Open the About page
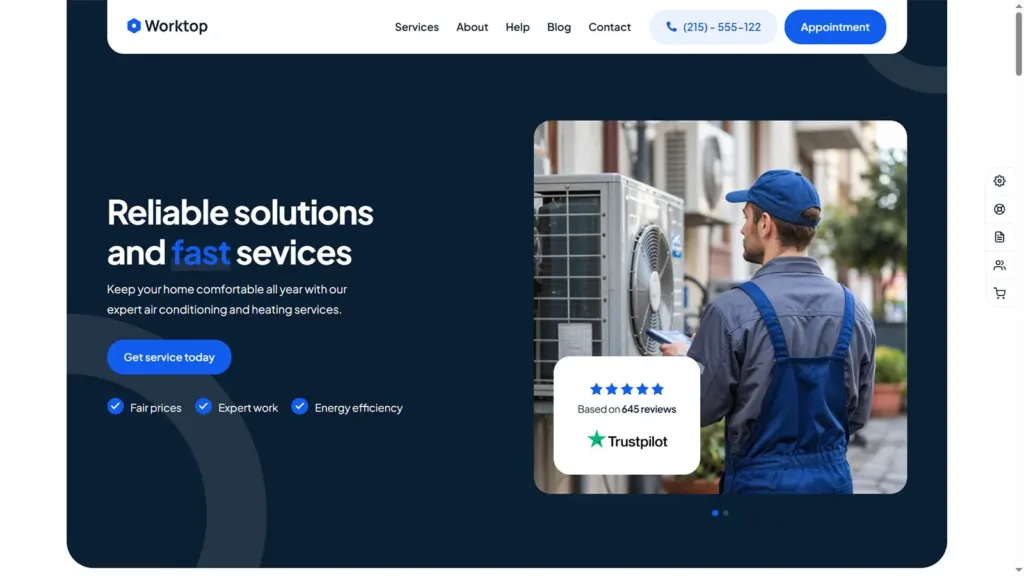This screenshot has width=1024, height=576. click(x=472, y=27)
